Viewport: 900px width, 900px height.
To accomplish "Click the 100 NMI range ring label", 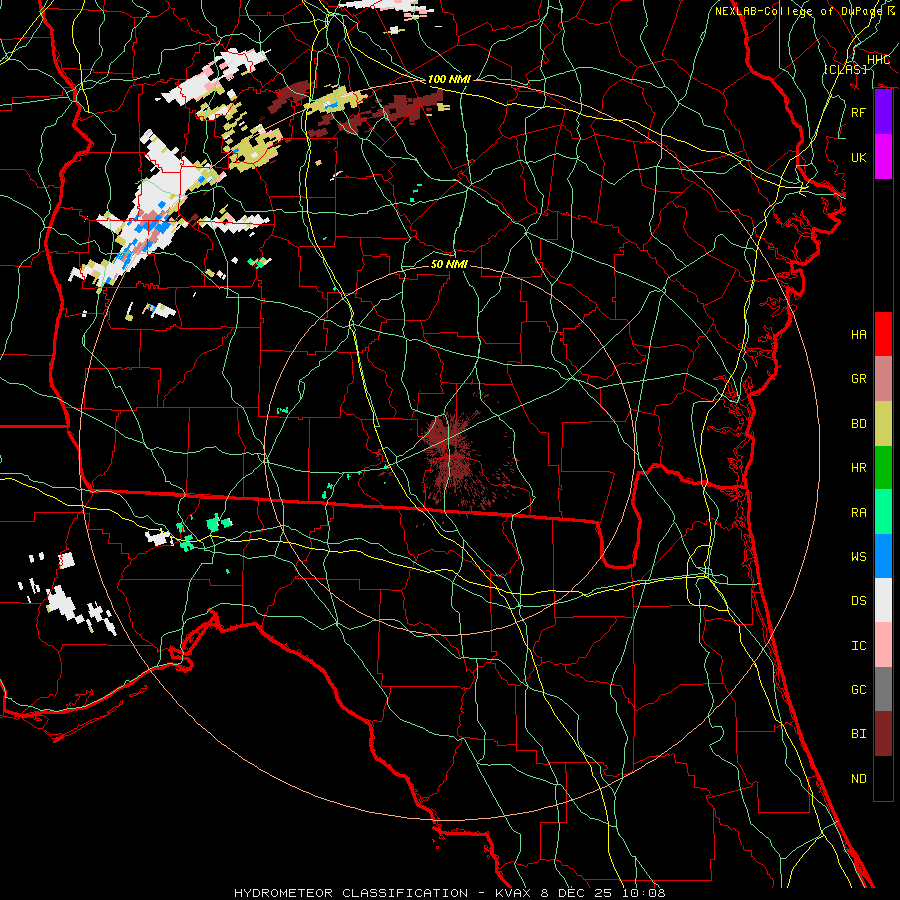I will pyautogui.click(x=449, y=79).
